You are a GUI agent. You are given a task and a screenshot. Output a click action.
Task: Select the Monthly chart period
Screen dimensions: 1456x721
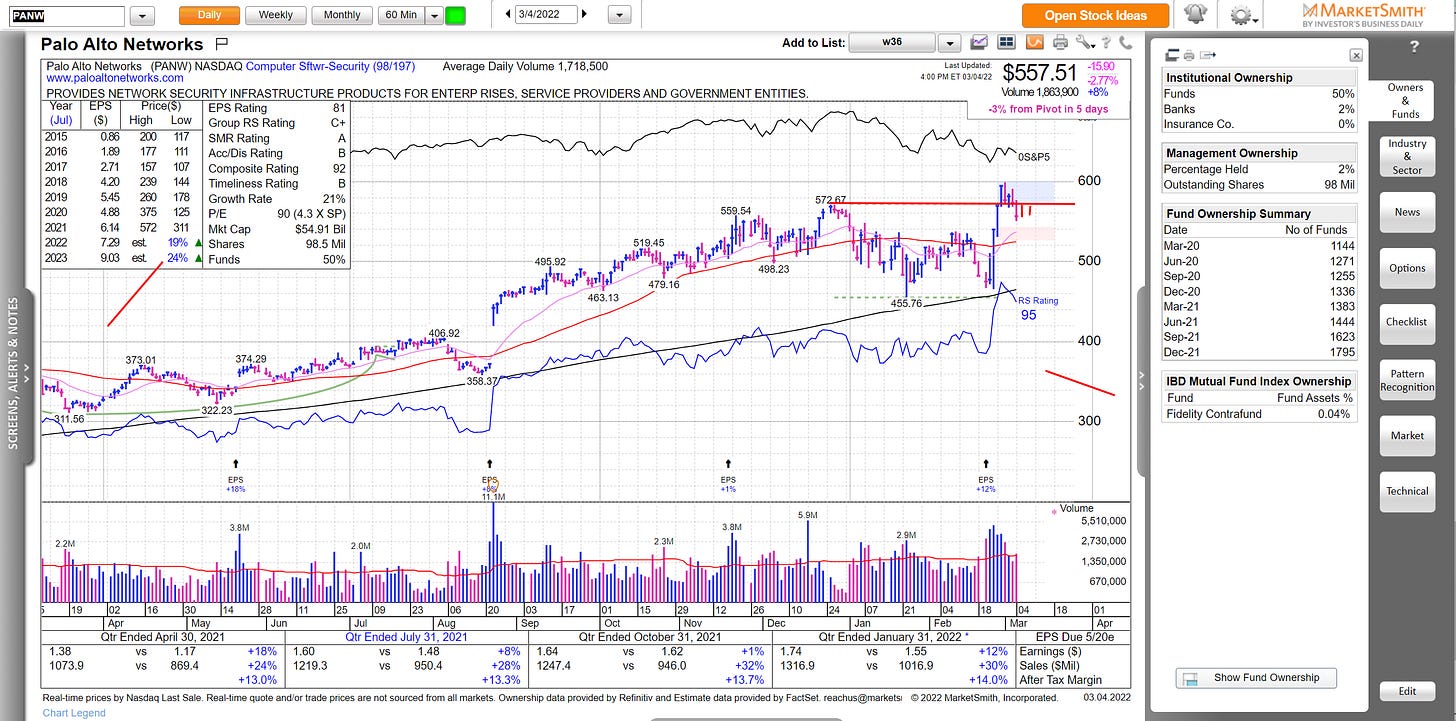click(x=342, y=15)
